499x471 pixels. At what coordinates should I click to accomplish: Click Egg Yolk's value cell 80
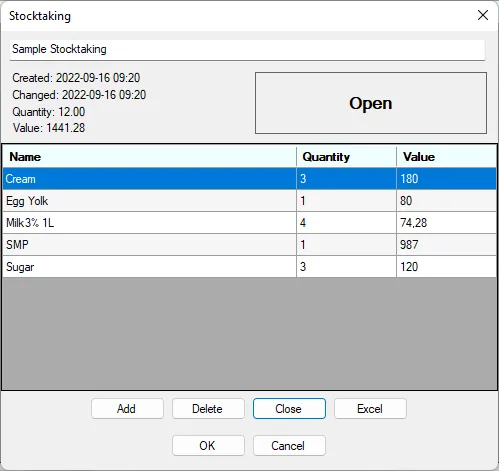(x=446, y=201)
